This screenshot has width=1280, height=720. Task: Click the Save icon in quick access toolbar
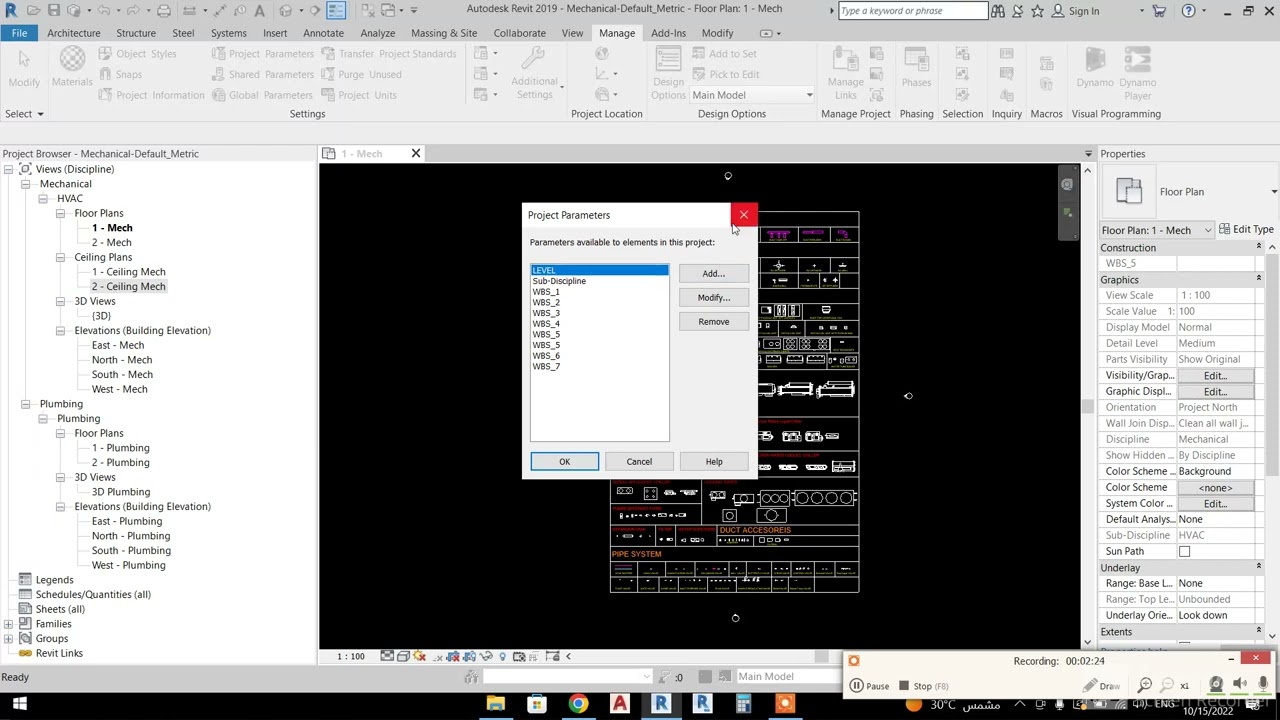(54, 11)
